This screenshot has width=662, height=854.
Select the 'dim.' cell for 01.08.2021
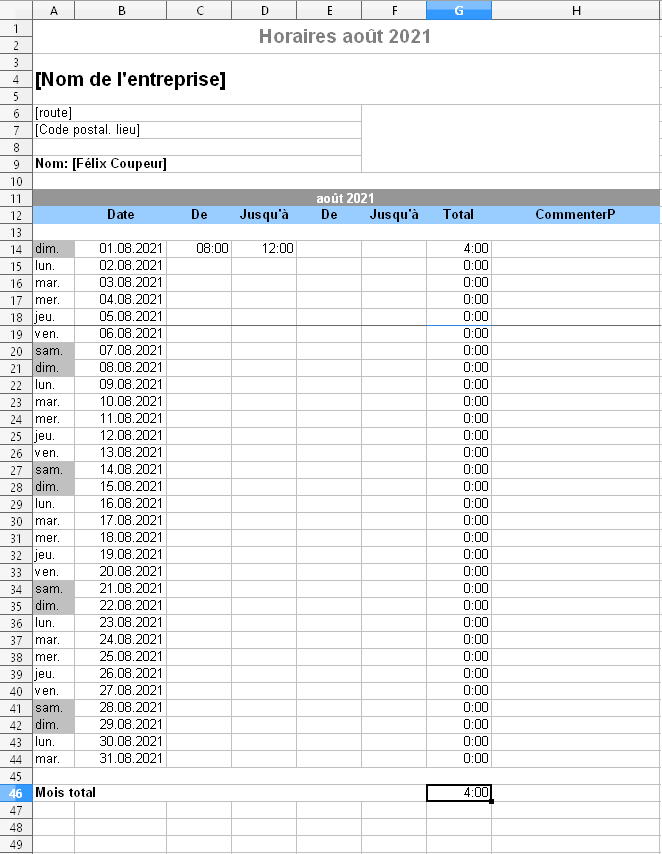pos(53,249)
